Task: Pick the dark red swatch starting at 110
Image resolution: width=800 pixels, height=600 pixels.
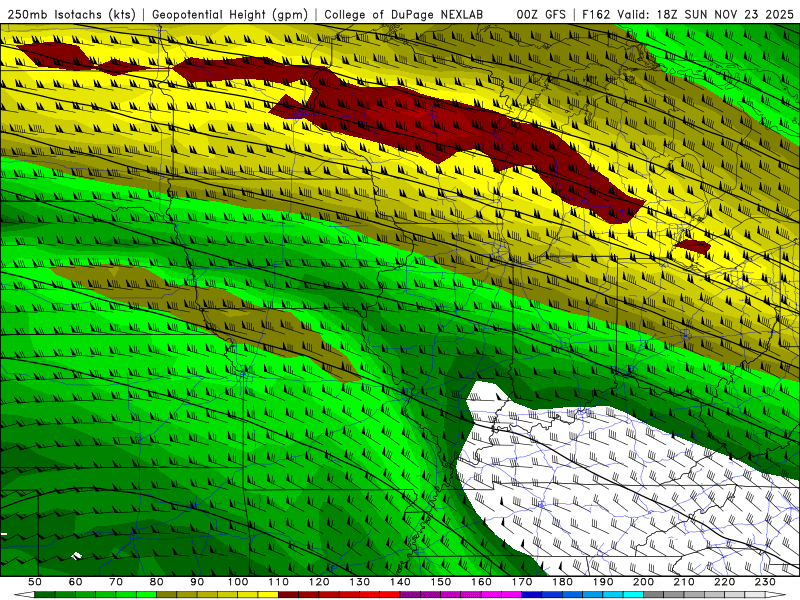Action: (289, 595)
